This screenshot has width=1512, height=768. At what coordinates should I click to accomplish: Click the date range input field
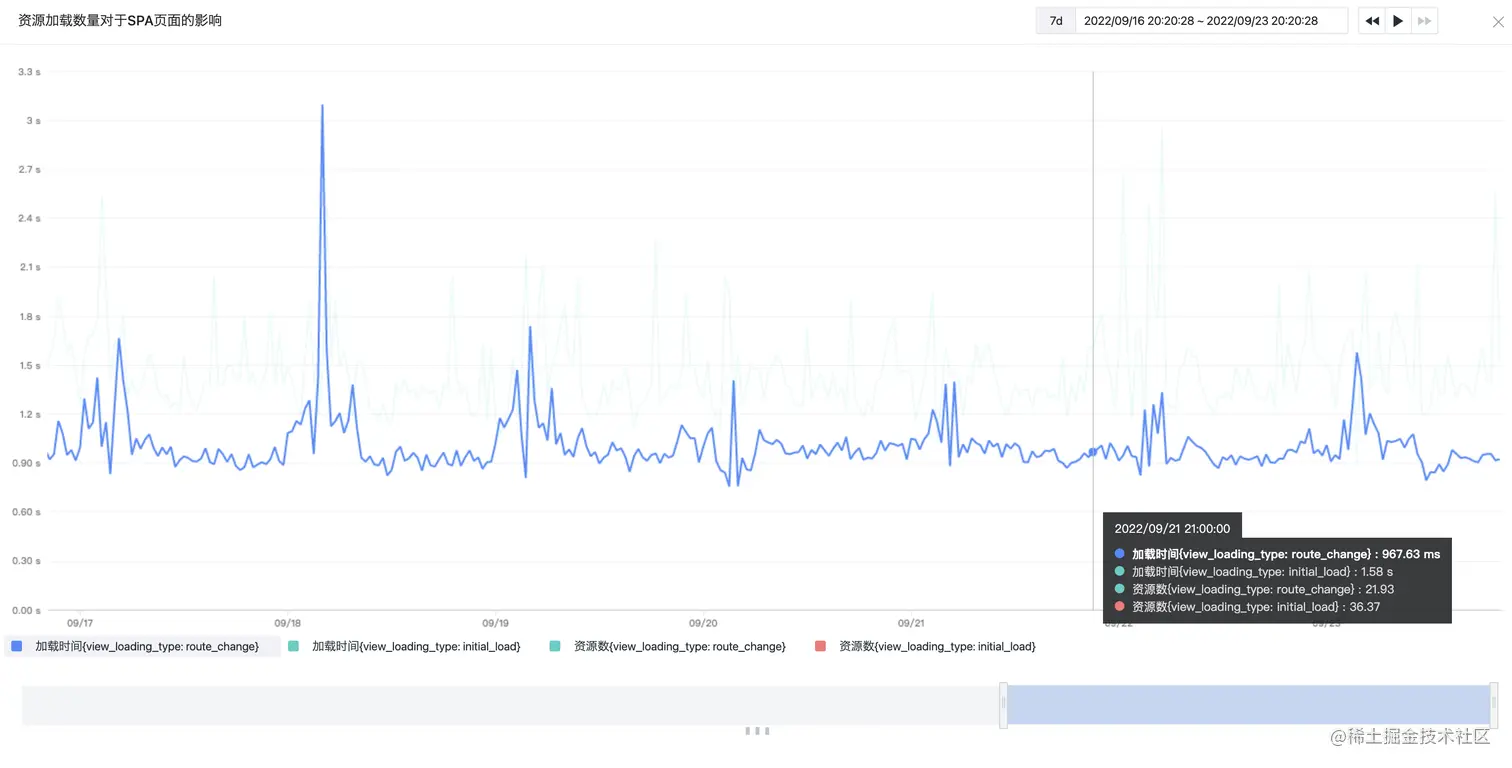click(1211, 21)
